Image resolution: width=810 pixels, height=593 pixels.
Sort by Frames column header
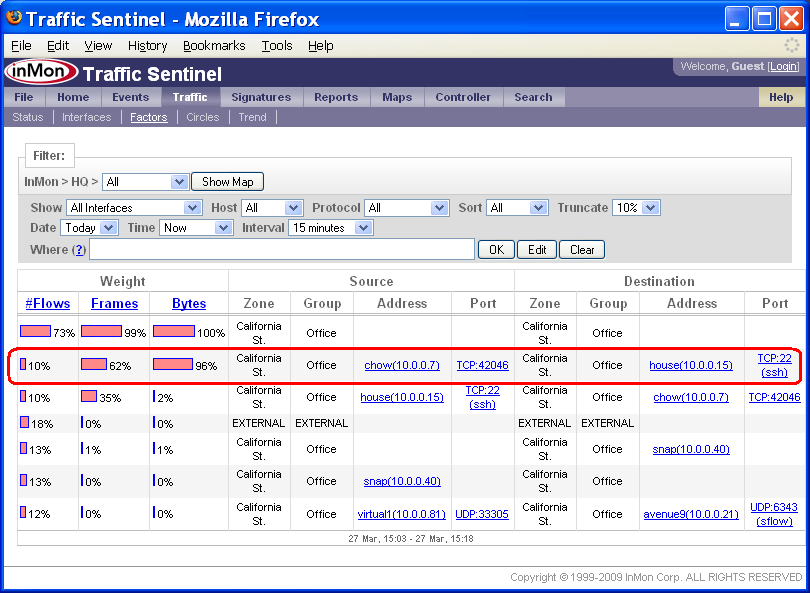[114, 303]
